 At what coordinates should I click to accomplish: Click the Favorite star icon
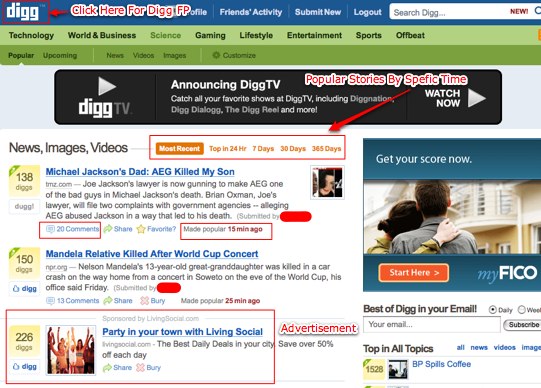141,229
